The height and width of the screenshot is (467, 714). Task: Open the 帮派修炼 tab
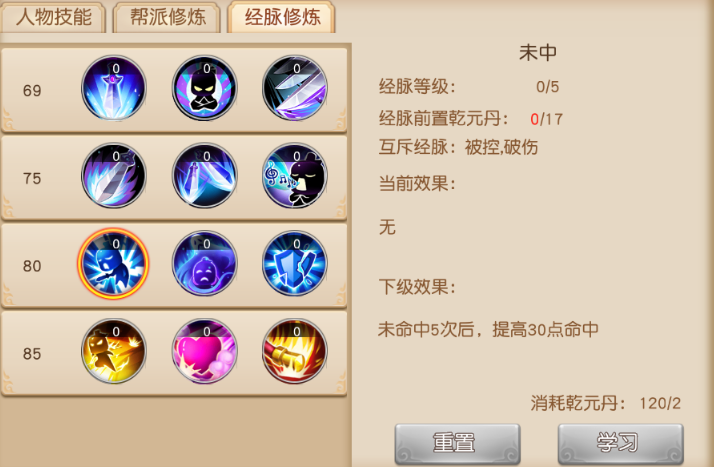click(167, 17)
